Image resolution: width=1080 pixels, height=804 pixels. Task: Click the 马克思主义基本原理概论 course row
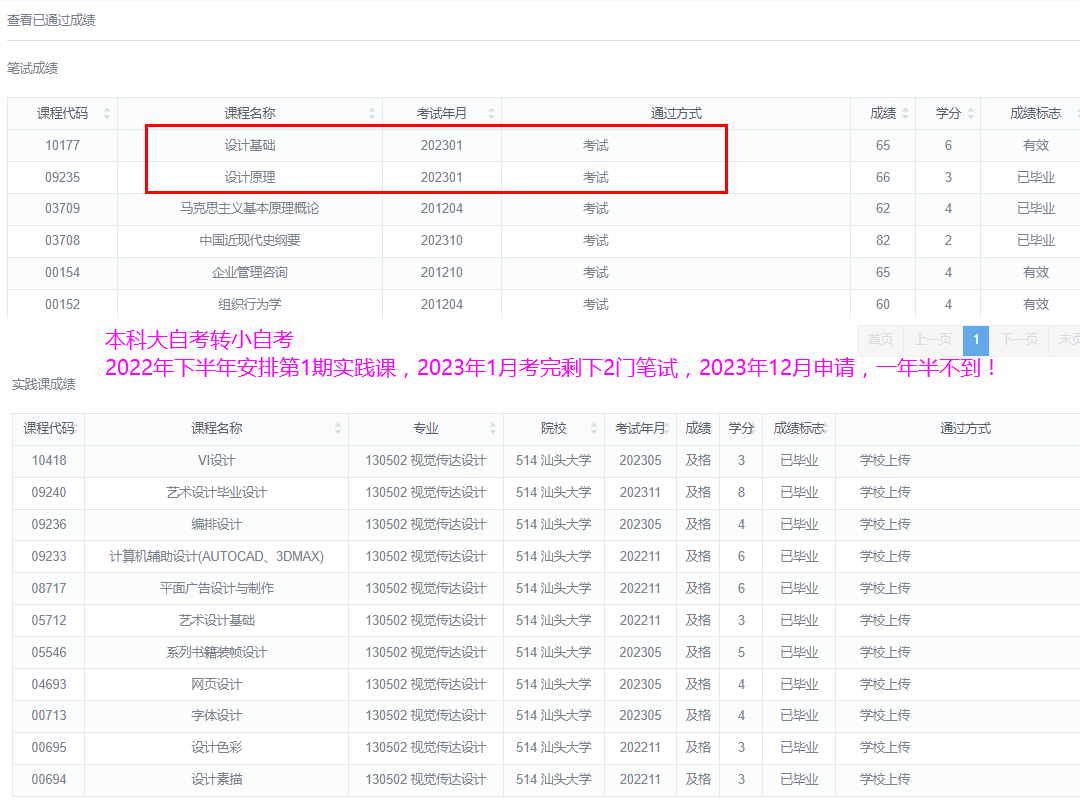pos(250,209)
